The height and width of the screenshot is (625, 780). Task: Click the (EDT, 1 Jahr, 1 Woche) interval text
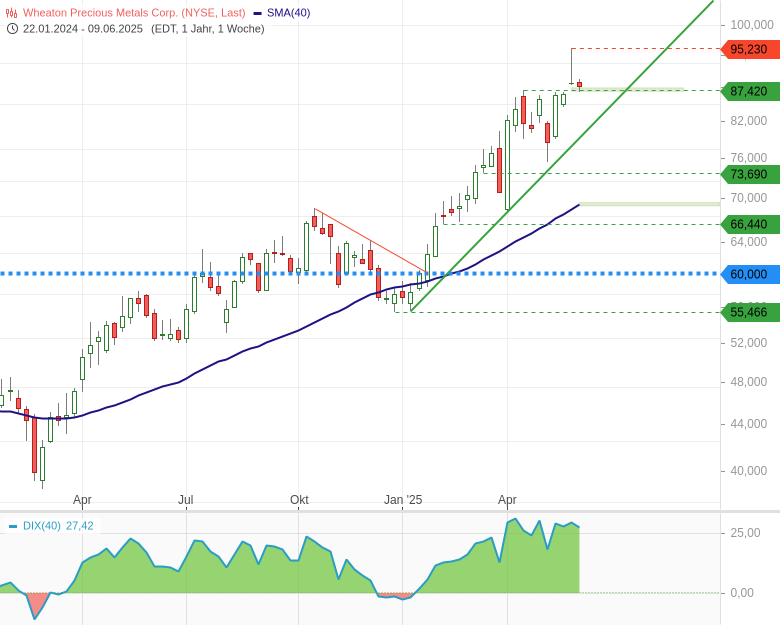(208, 29)
